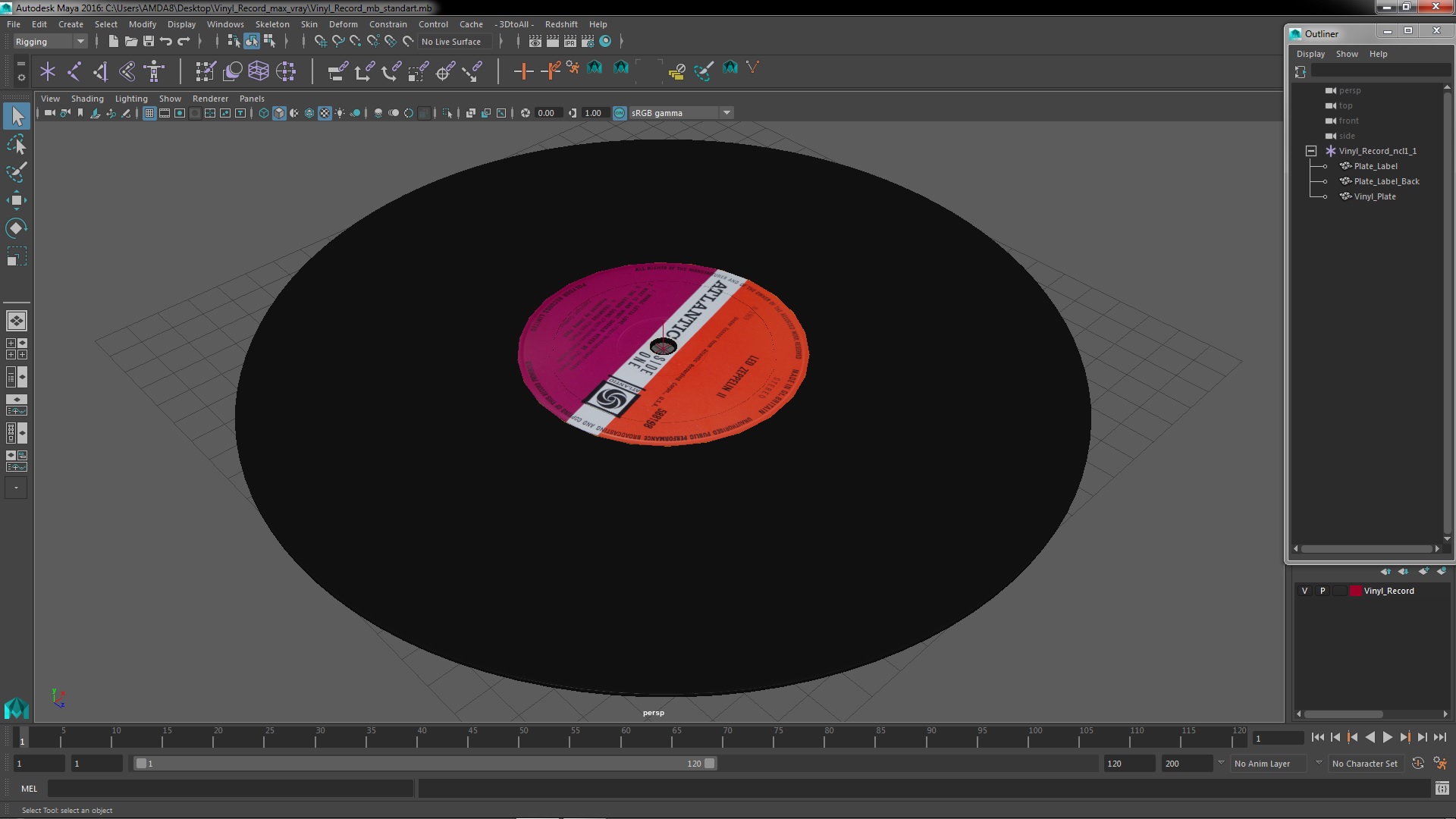Open the Render Settings icon
This screenshot has width=1456, height=819.
587,41
